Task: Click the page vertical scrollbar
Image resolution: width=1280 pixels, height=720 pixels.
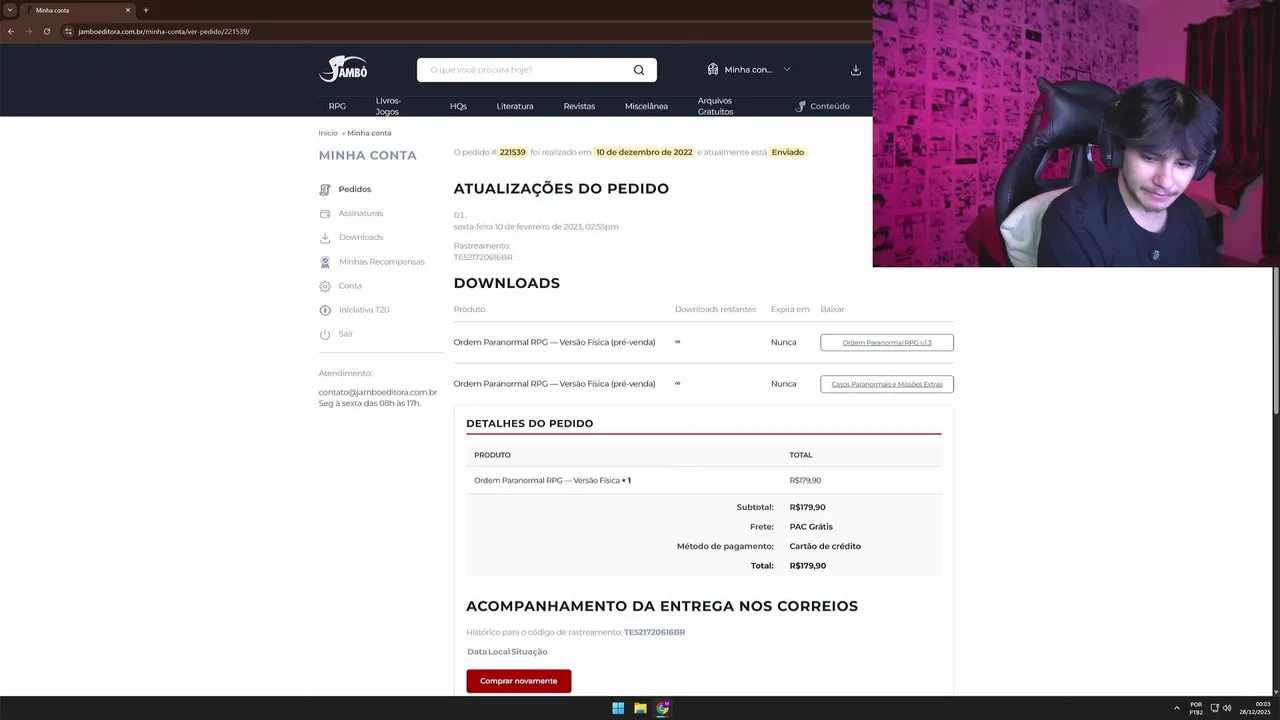Action: (x=1275, y=340)
